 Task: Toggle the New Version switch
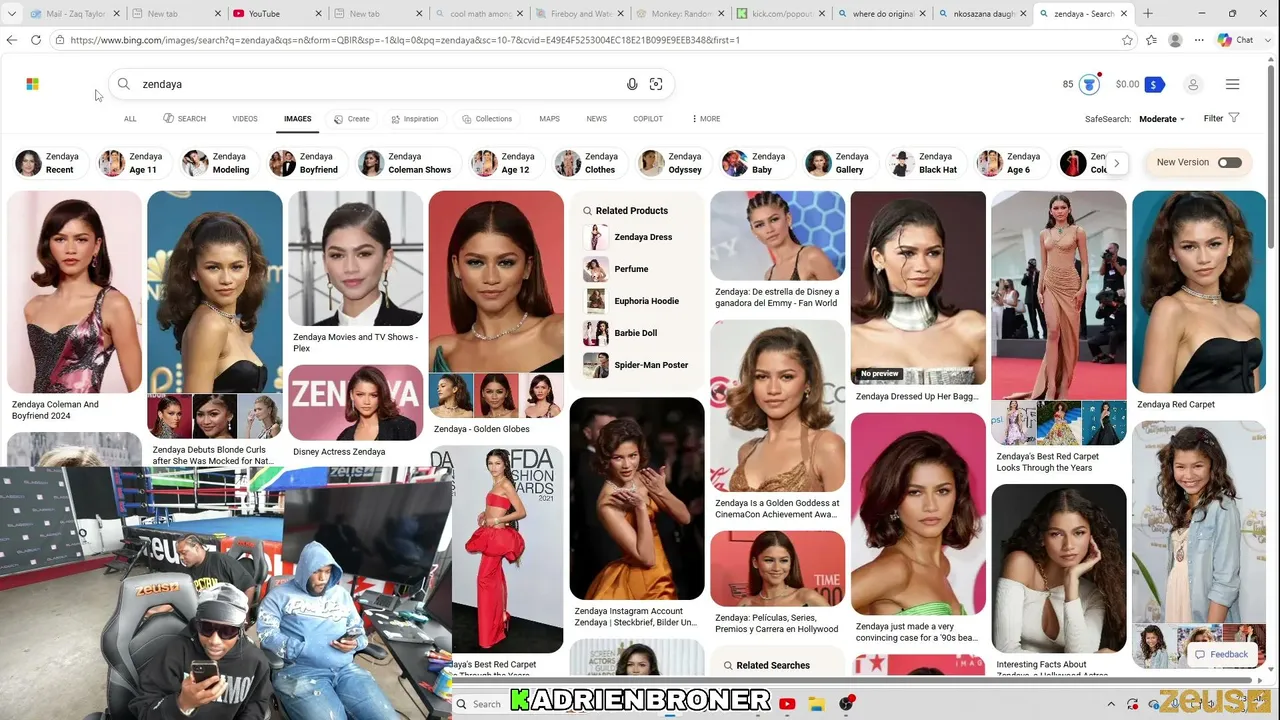tap(1230, 162)
